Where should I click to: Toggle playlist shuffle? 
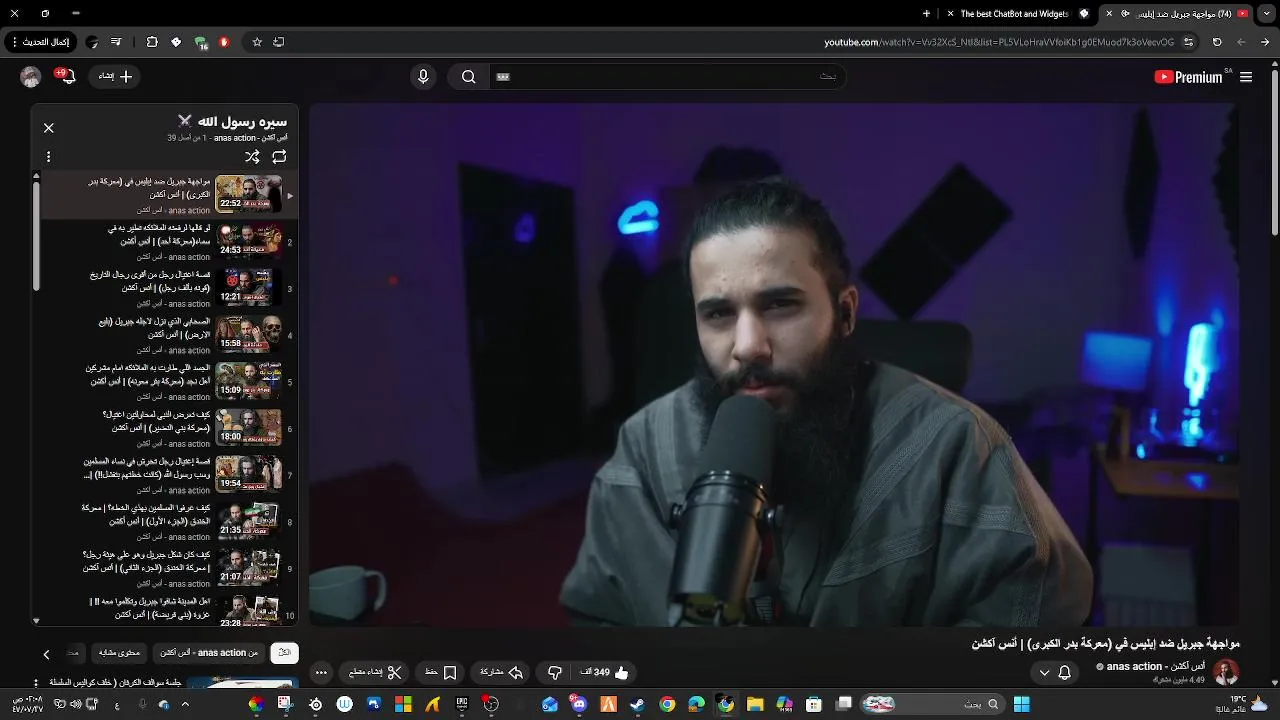point(252,157)
